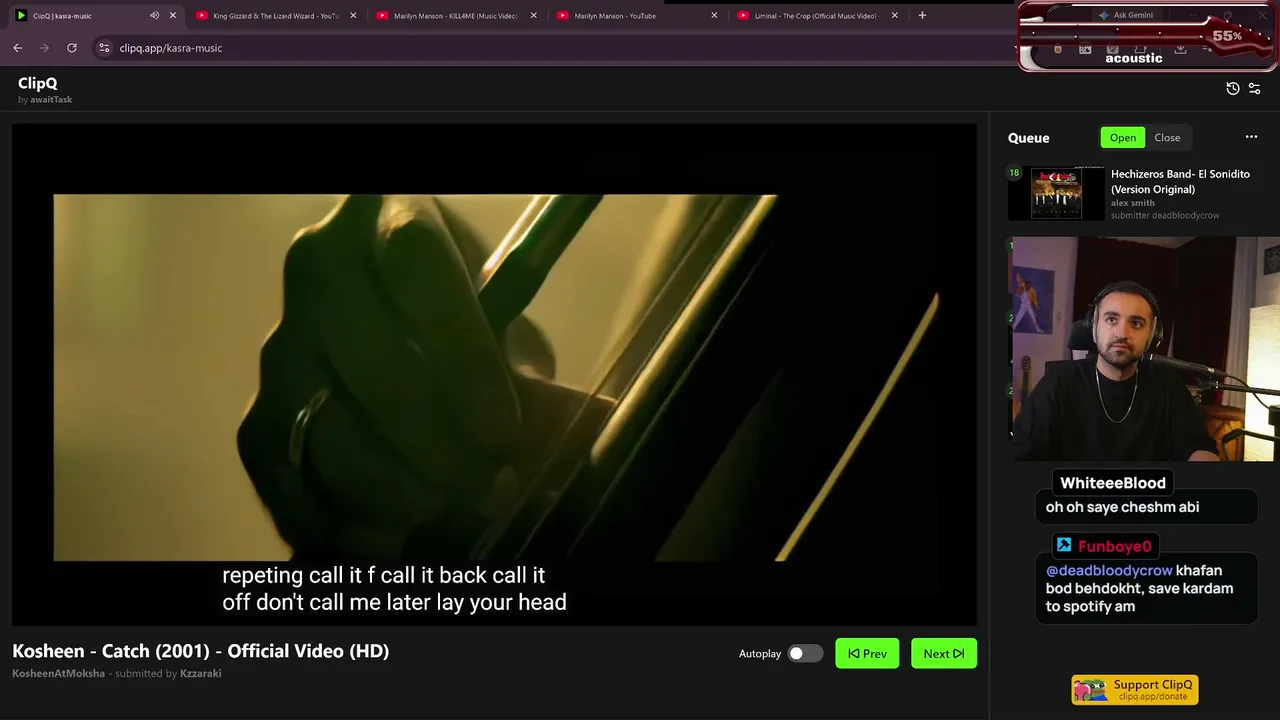
Task: Set the queue to Close
Action: pos(1167,138)
